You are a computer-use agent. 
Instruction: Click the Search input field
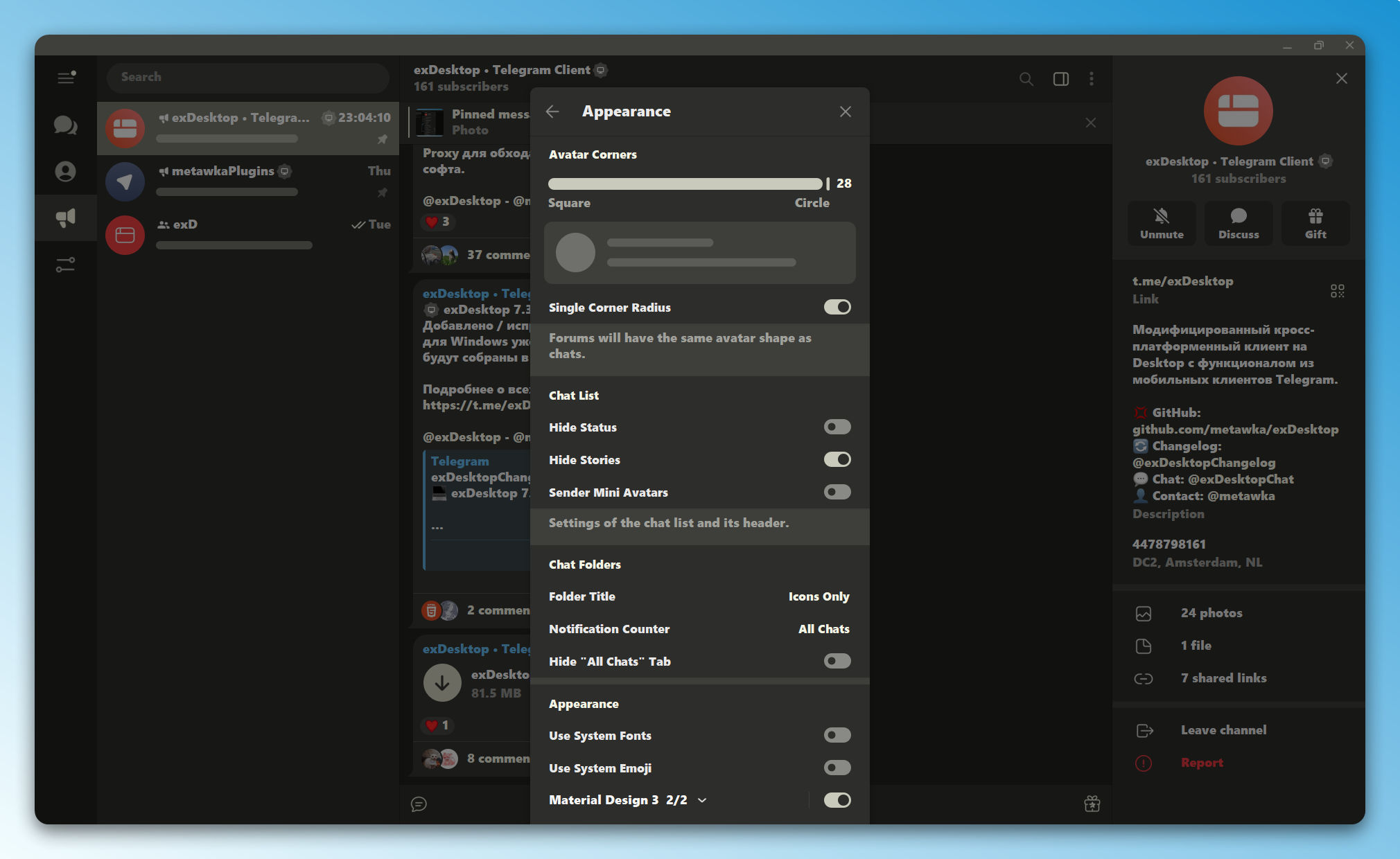[248, 78]
